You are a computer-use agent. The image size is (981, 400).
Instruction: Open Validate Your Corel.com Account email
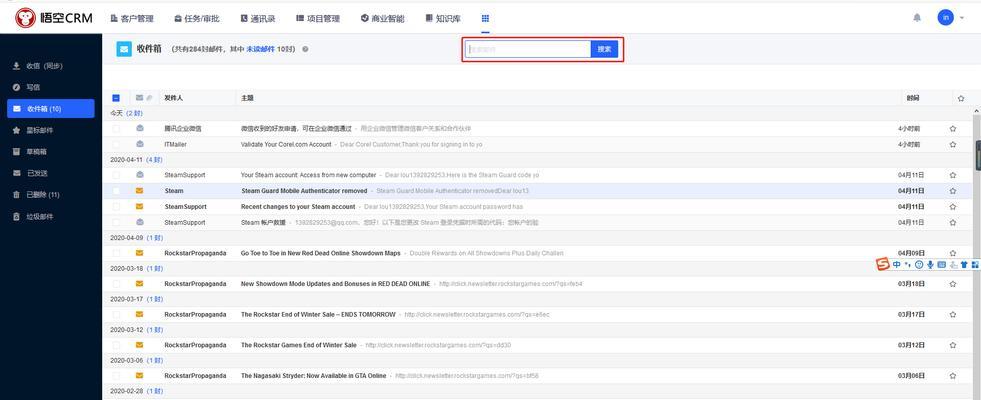286,144
